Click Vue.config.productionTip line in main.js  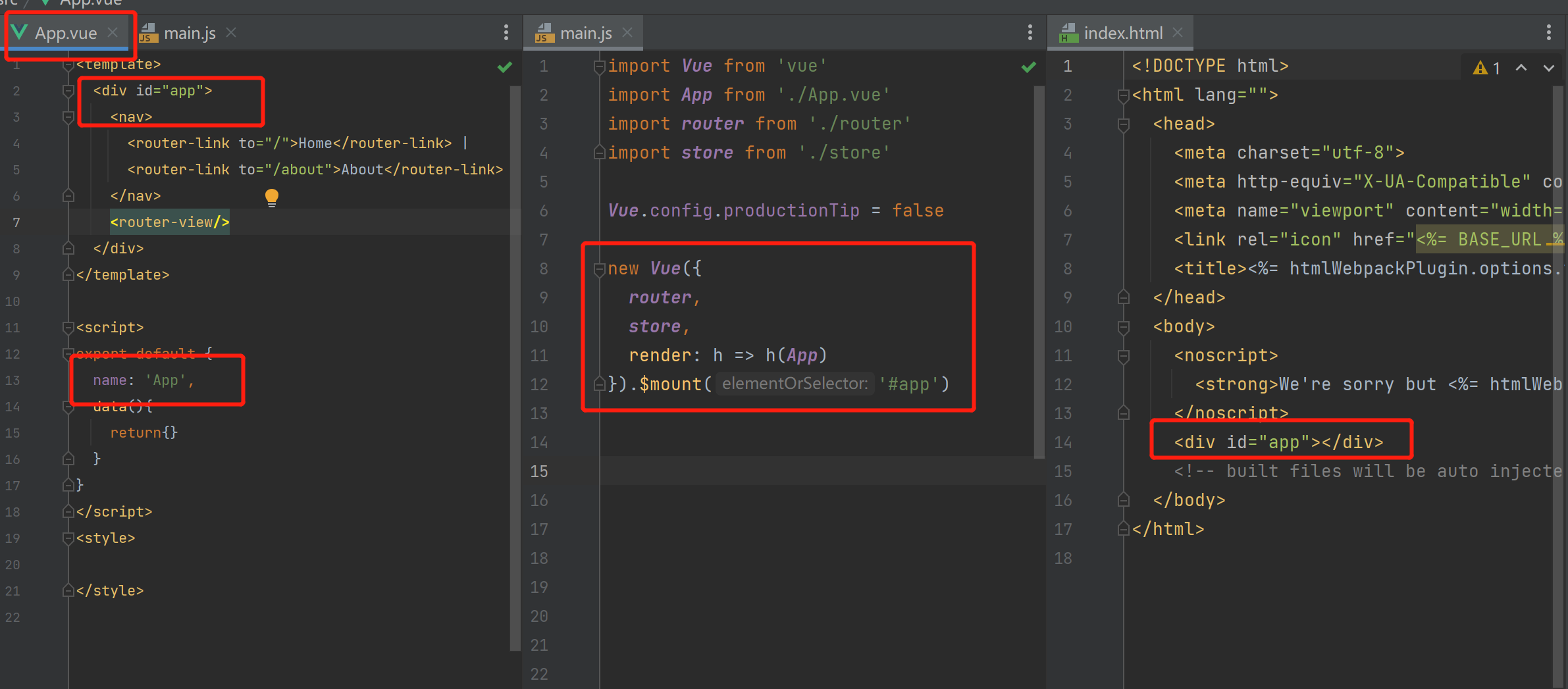pyautogui.click(x=775, y=211)
